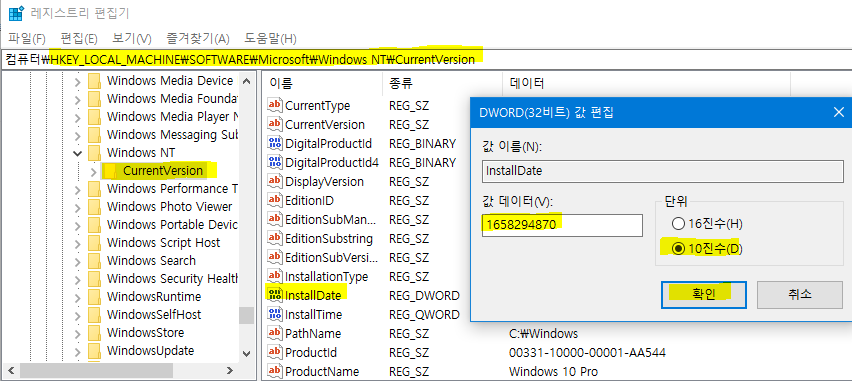Click the 값 데이터 field containing 1658294870
Screen dimensions: 852x381
pos(562,225)
